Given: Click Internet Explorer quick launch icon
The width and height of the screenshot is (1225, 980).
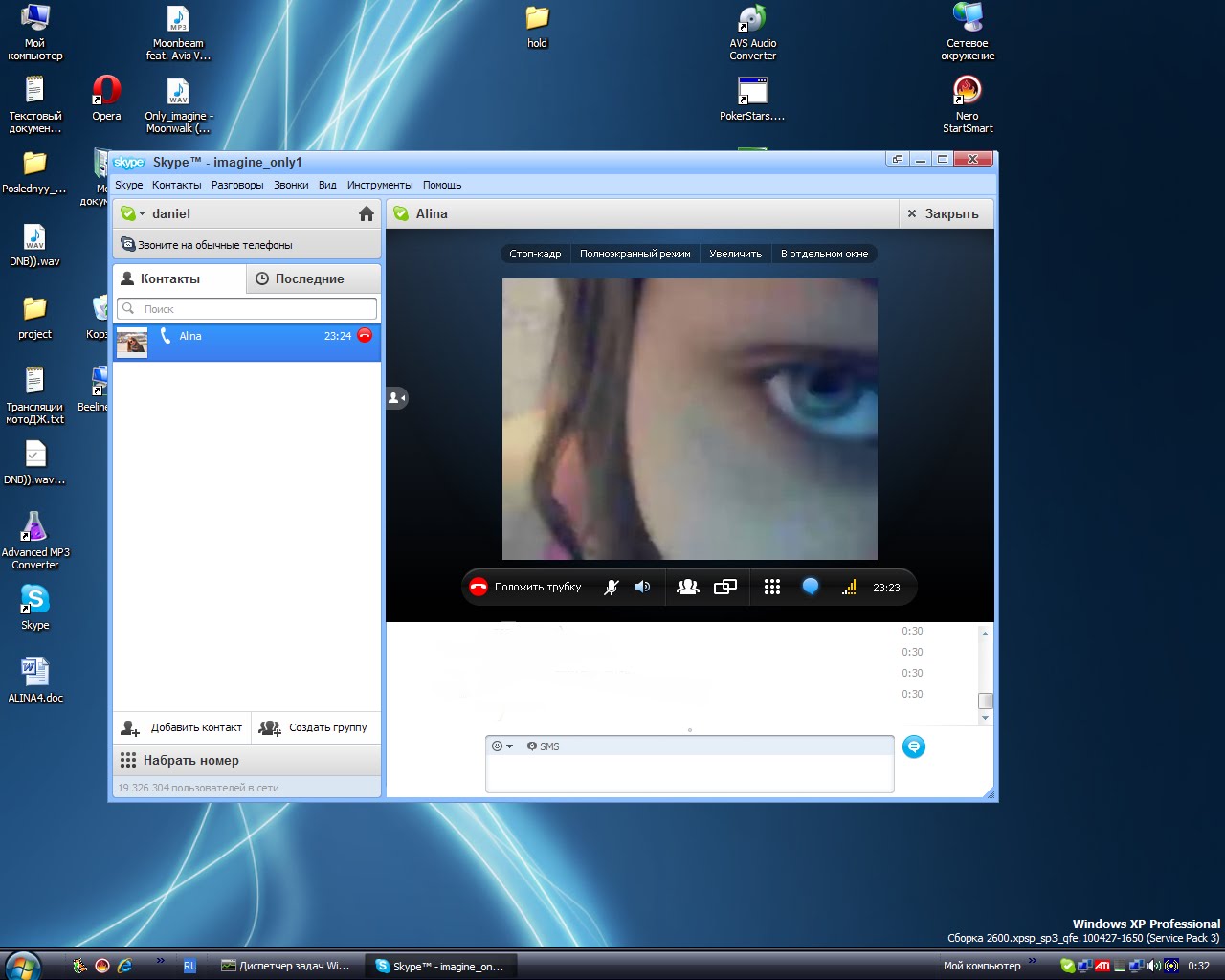Looking at the screenshot, I should (124, 966).
